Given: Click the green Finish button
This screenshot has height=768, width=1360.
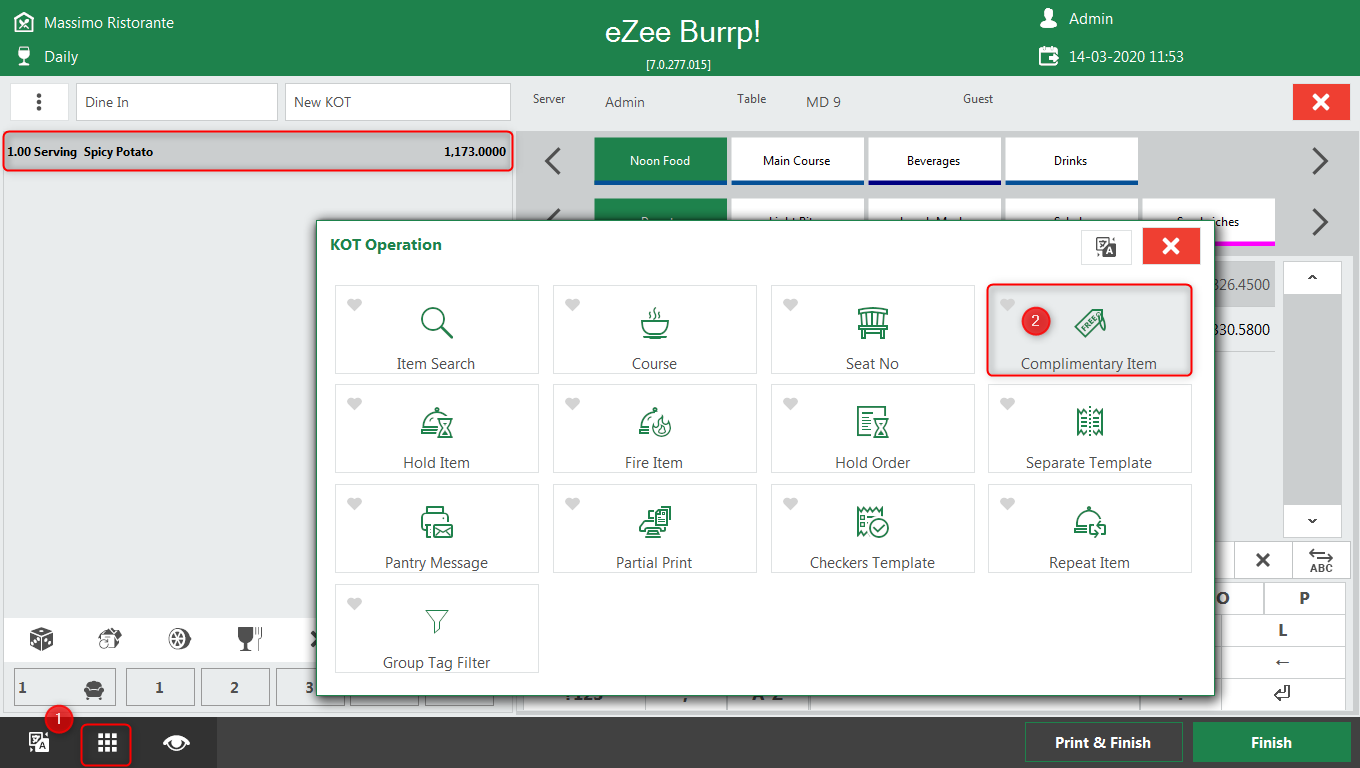Looking at the screenshot, I should (1271, 743).
